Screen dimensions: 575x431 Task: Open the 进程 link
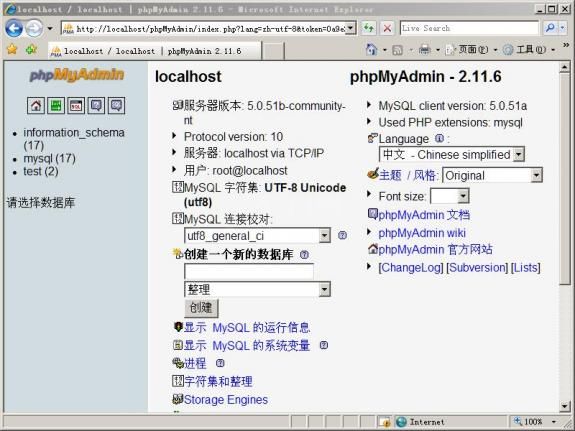(195, 363)
